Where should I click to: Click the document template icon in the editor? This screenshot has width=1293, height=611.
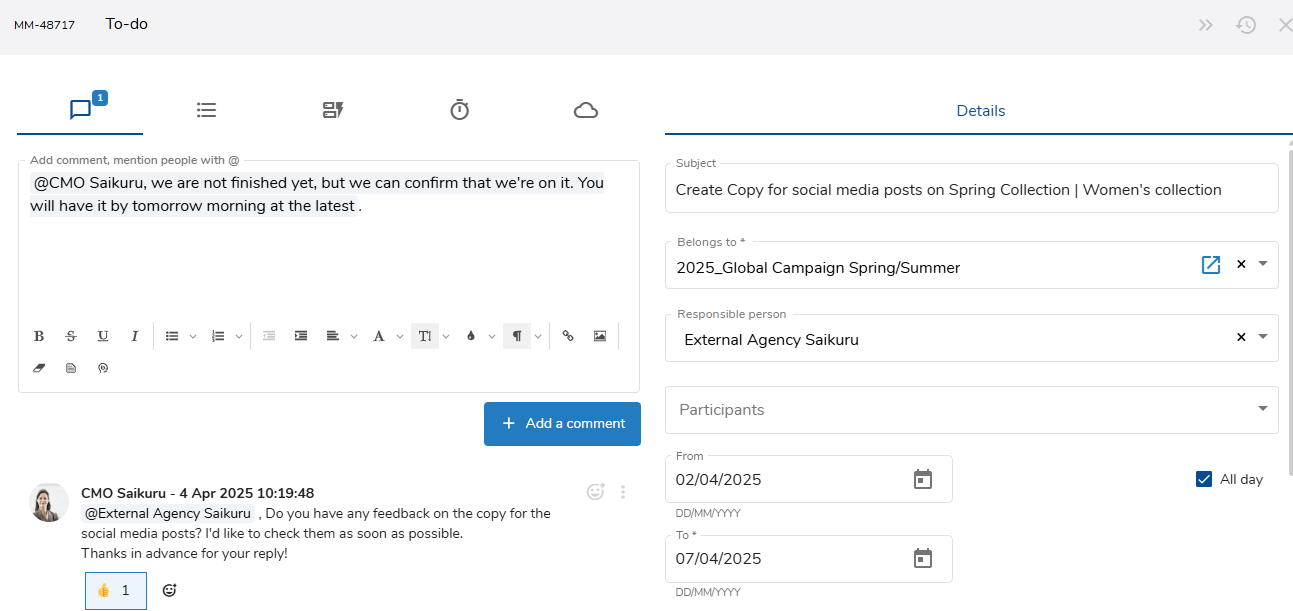click(71, 368)
